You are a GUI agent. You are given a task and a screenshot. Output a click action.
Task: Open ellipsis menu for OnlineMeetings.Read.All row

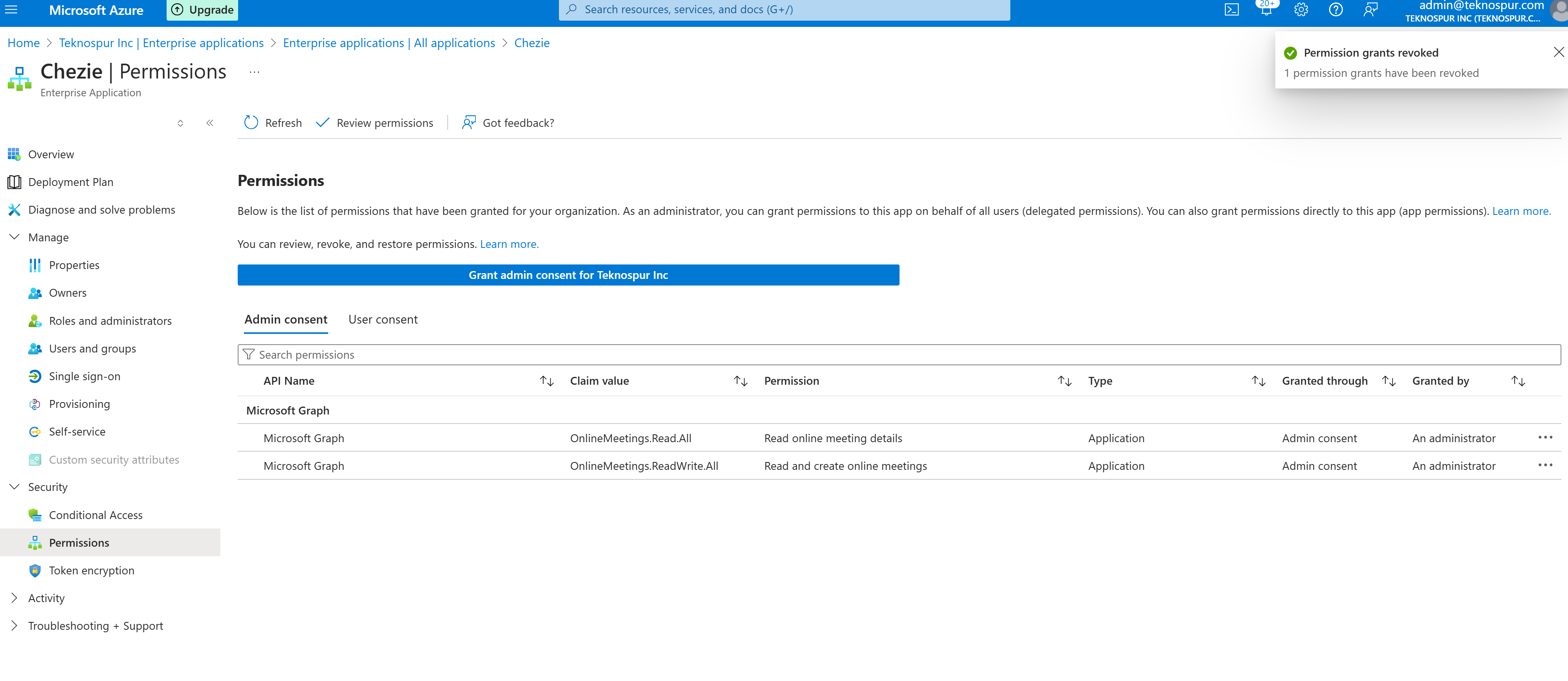[1545, 438]
